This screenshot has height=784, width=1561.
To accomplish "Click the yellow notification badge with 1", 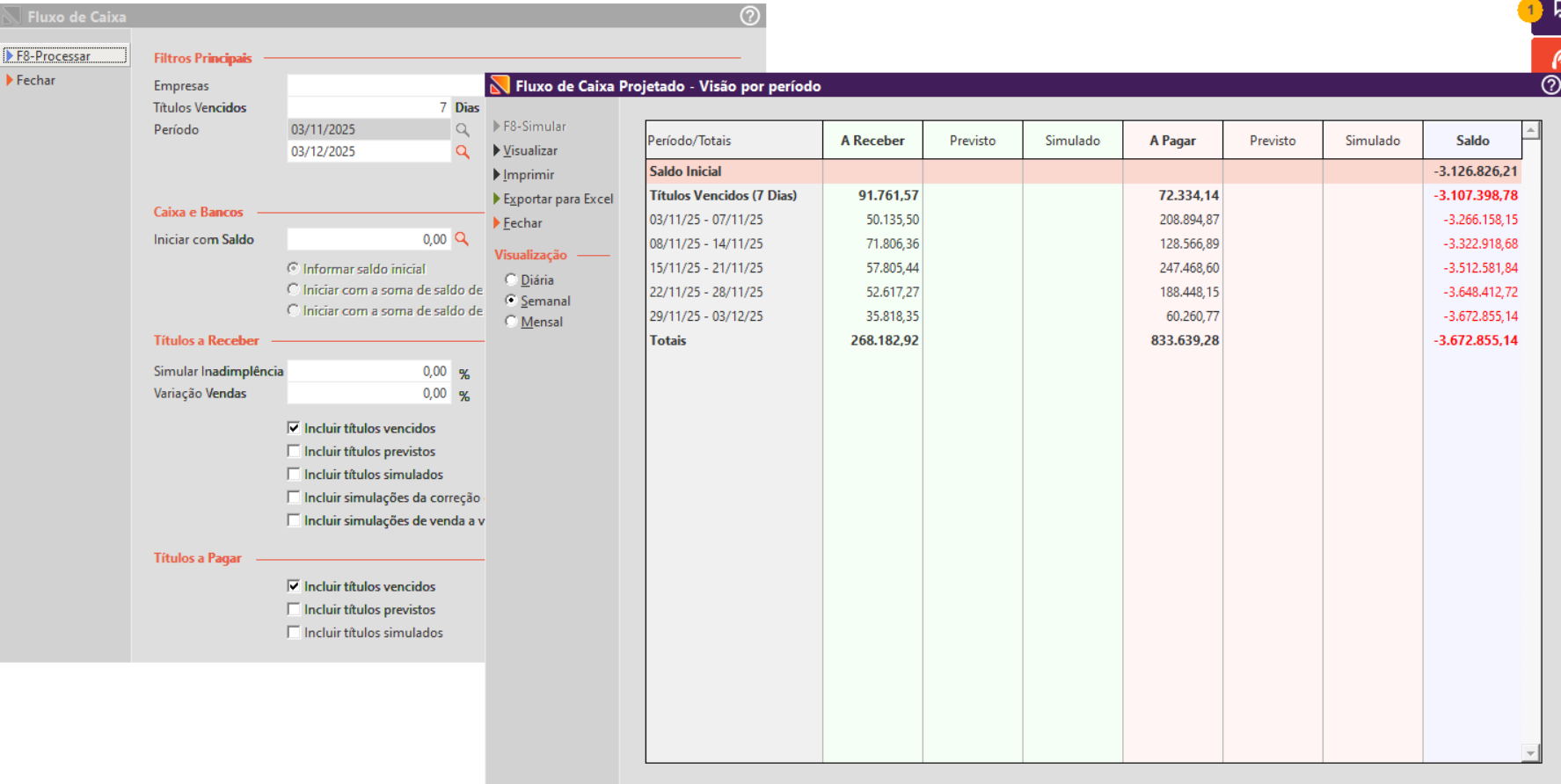I will [1530, 11].
